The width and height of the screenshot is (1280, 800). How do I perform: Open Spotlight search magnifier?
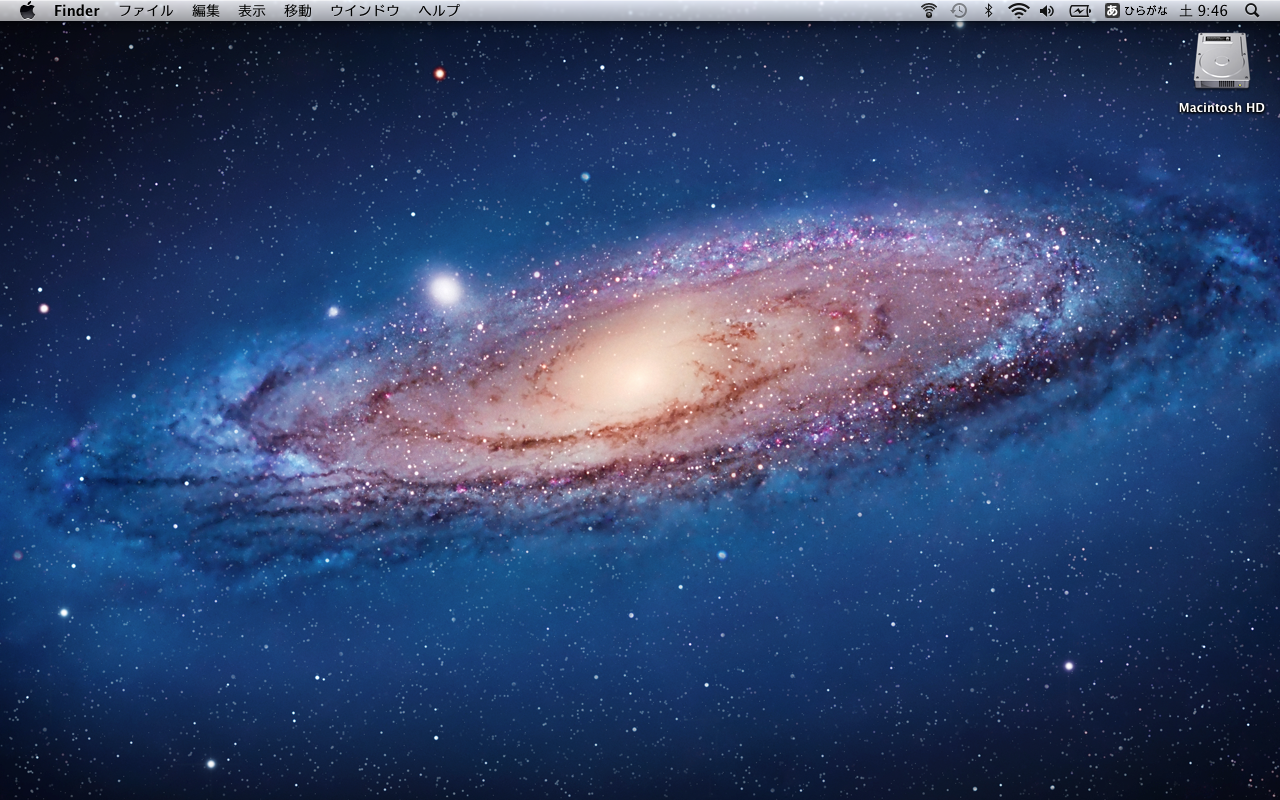coord(1253,10)
